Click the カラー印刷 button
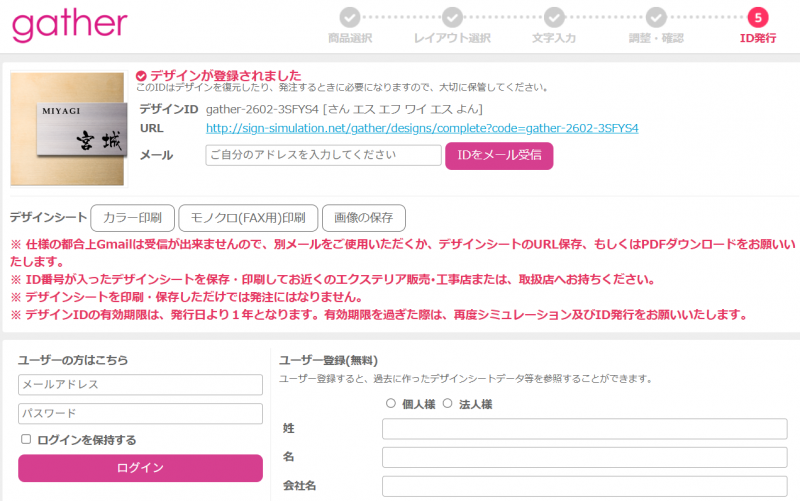 (133, 217)
